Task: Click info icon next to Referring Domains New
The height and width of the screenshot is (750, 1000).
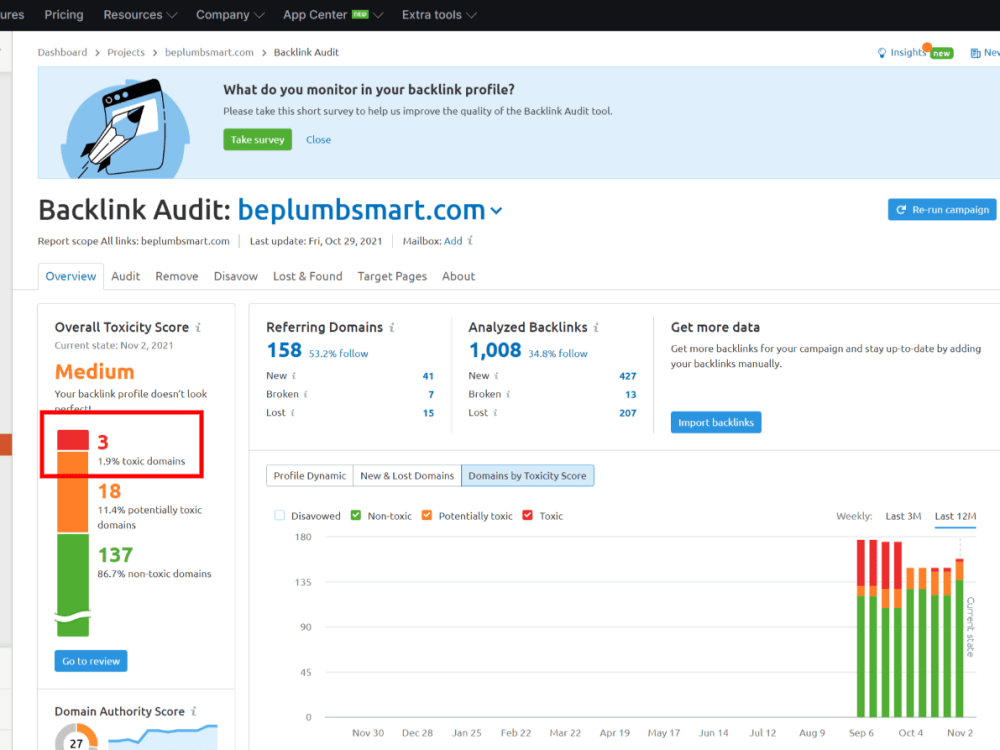Action: coord(294,376)
